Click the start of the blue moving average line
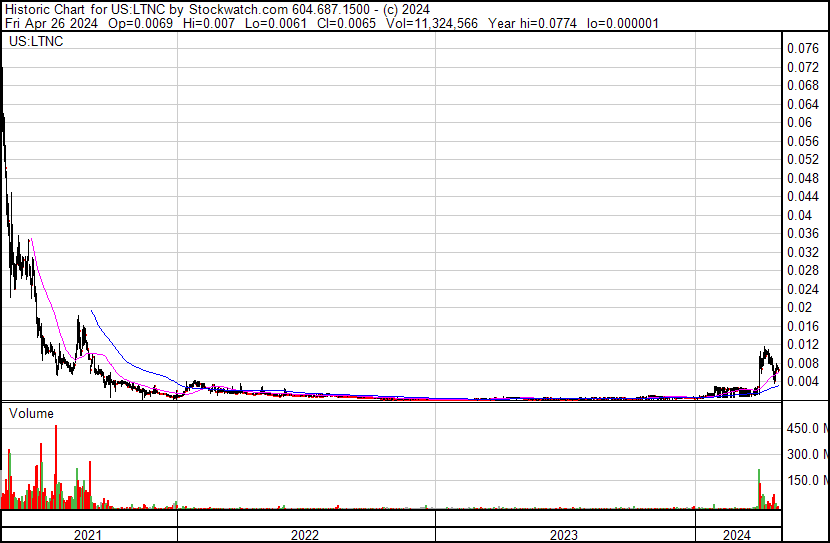Viewport: 830px width, 543px height. pyautogui.click(x=92, y=311)
